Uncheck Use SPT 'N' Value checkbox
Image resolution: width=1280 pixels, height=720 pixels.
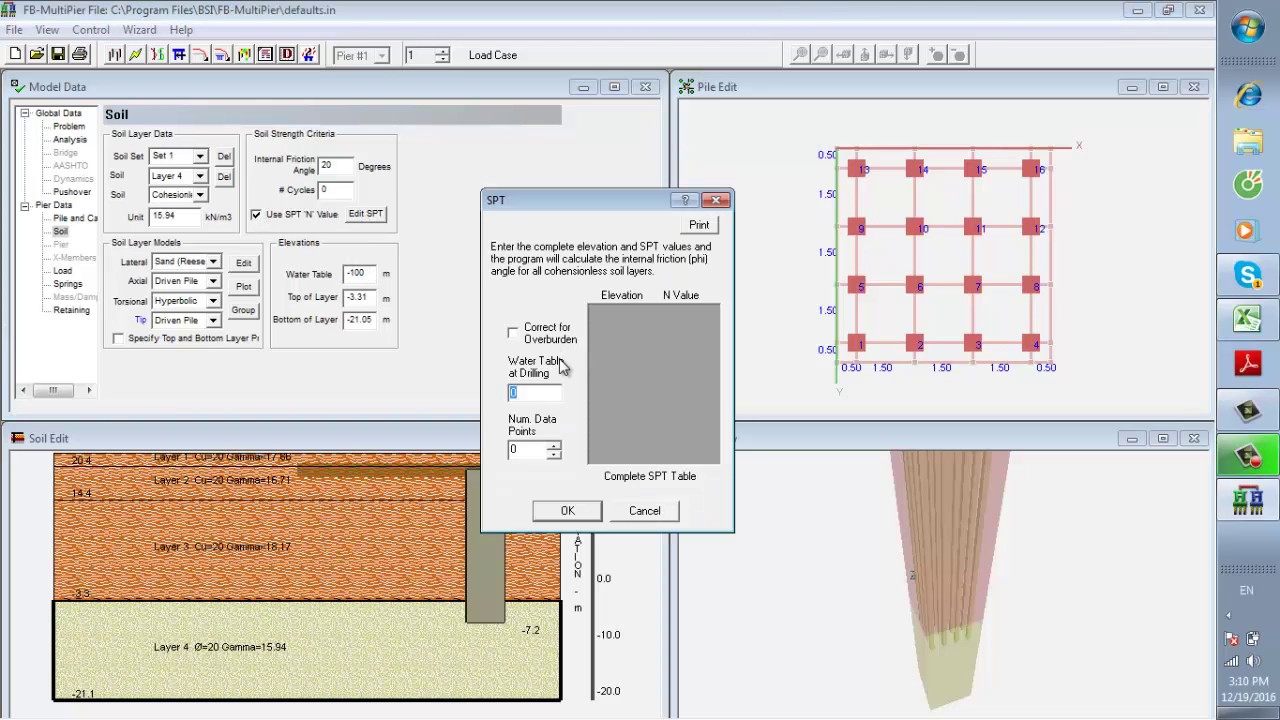(256, 214)
